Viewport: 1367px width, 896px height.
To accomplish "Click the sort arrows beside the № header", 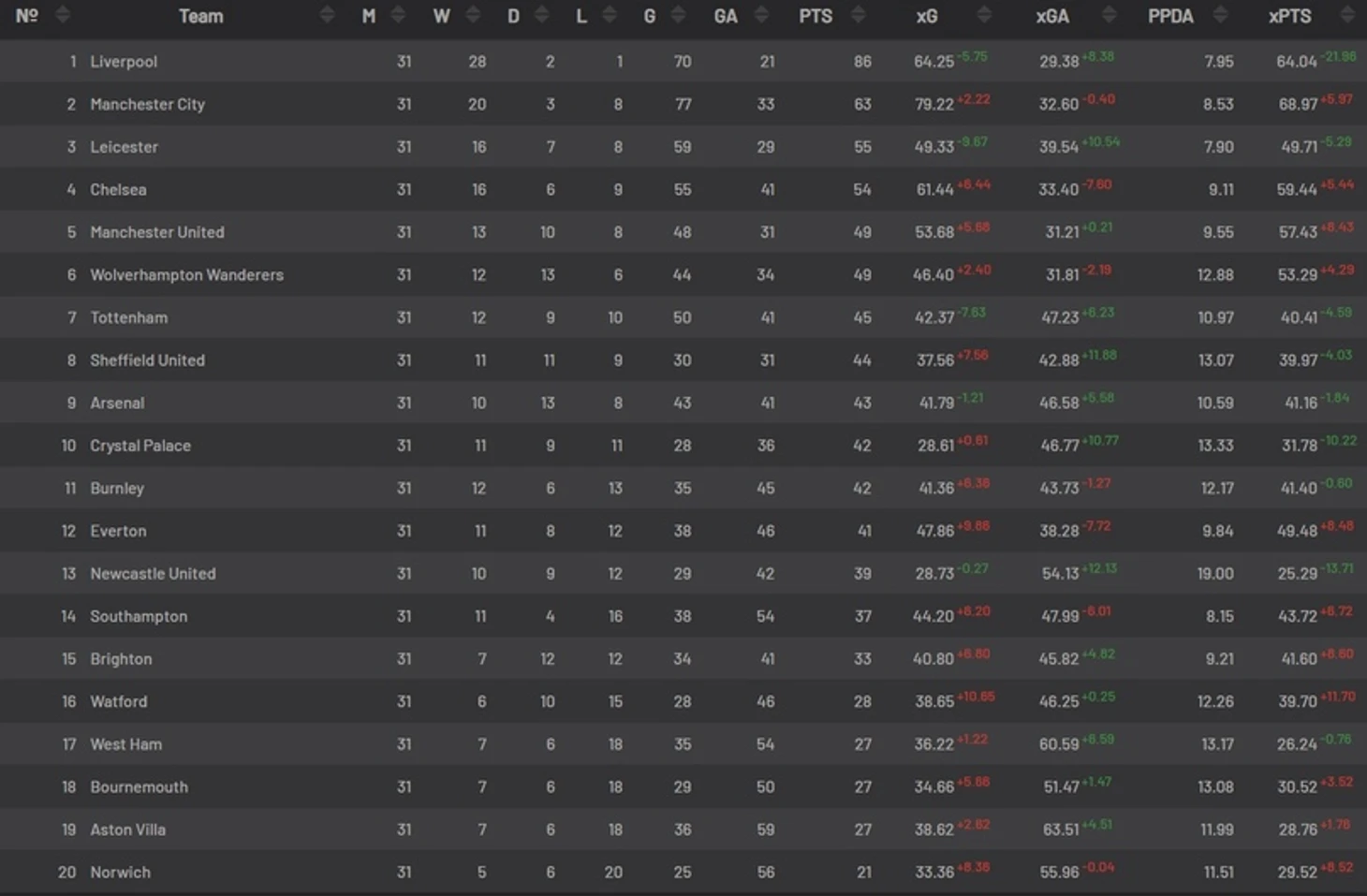I will (x=63, y=15).
